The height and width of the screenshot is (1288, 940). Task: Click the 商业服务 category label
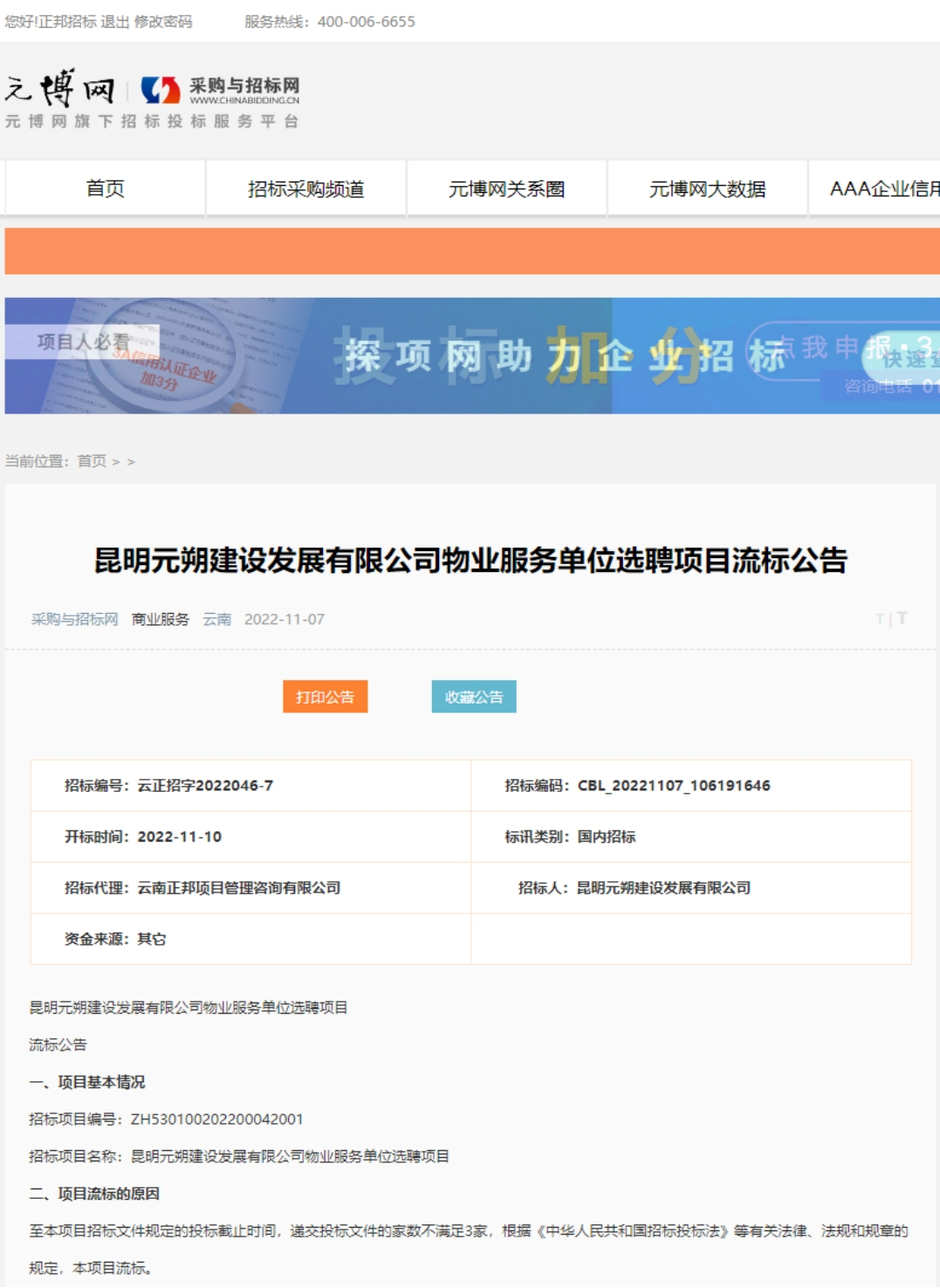161,619
